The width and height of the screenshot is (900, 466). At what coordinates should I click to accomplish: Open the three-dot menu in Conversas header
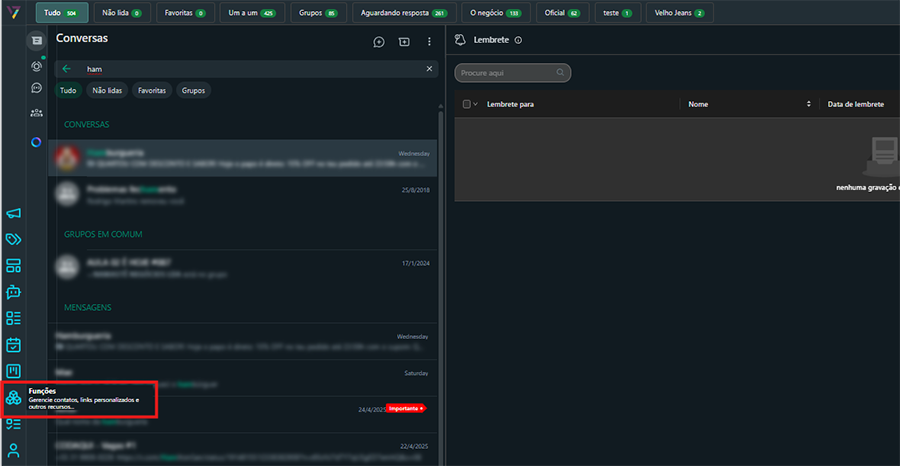click(x=429, y=42)
